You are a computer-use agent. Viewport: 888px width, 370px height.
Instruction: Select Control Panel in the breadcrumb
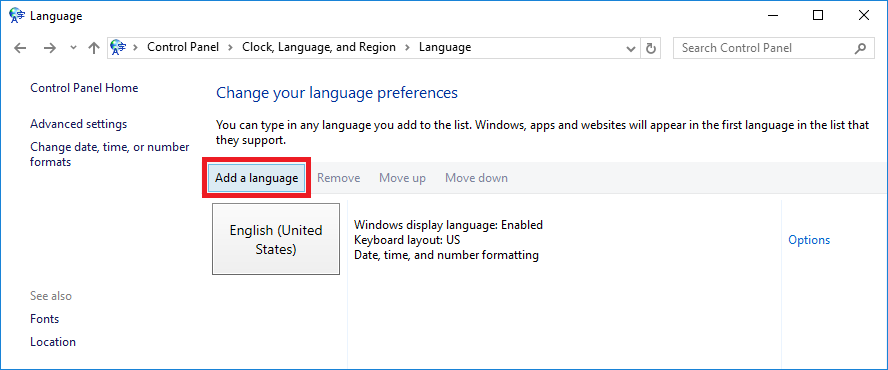tap(183, 47)
